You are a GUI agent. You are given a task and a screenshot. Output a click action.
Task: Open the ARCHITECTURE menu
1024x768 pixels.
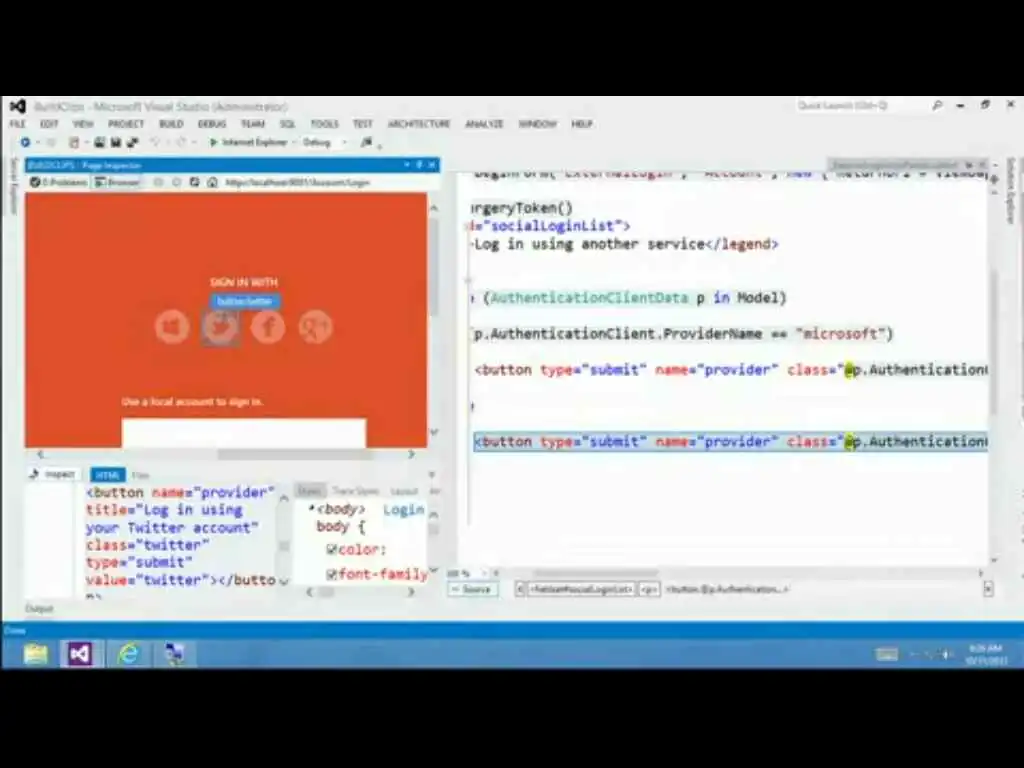(x=419, y=124)
